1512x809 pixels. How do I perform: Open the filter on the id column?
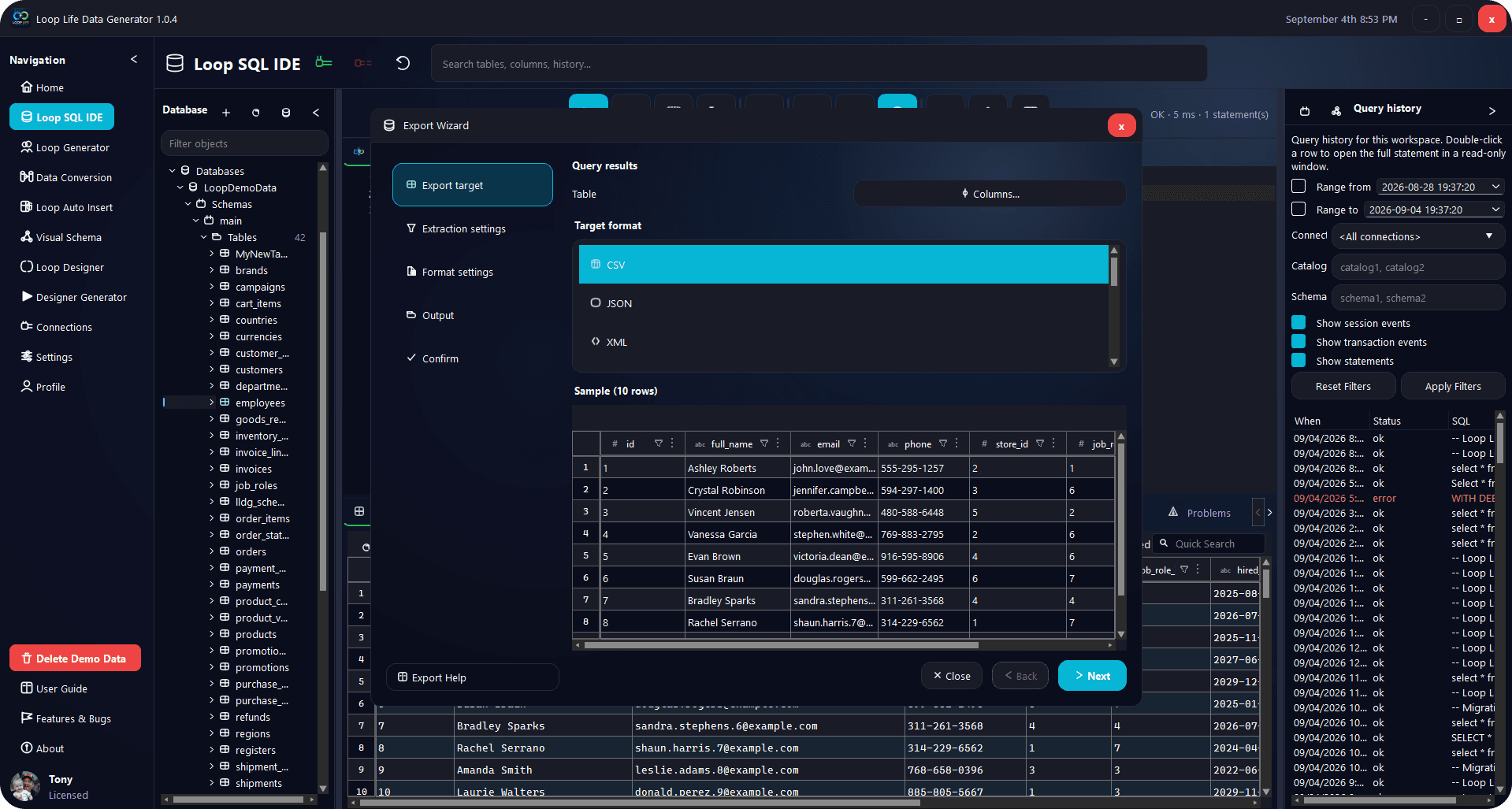pos(659,443)
